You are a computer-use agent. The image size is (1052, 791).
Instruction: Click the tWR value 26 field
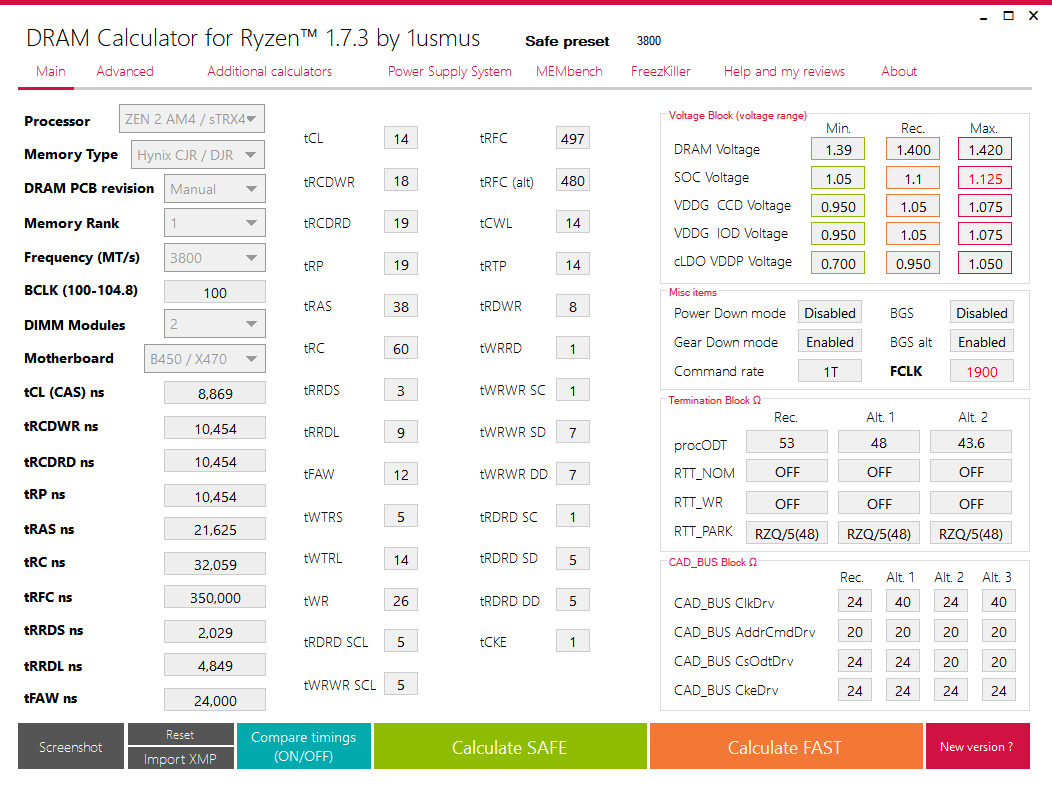pos(401,600)
